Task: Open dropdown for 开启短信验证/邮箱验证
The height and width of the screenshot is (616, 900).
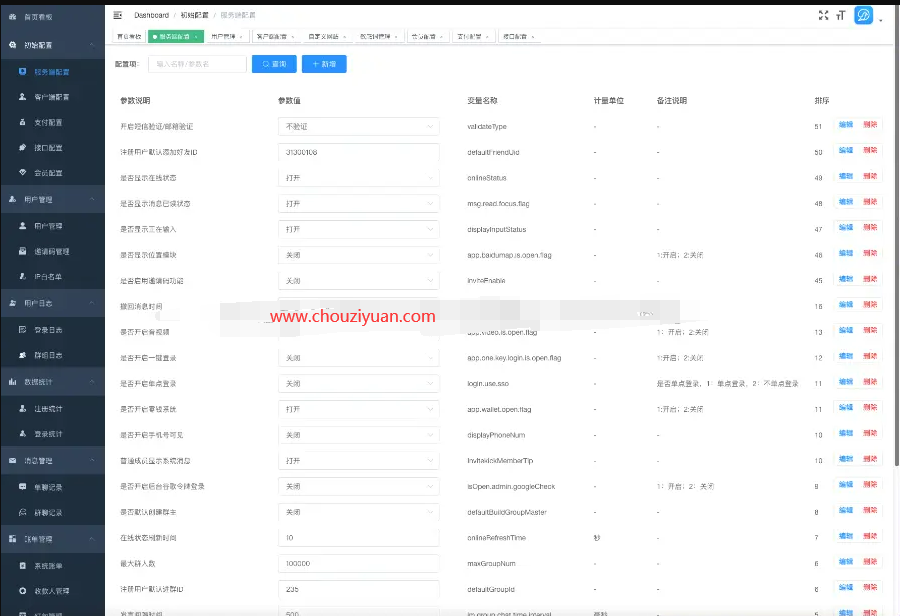Action: click(x=358, y=127)
